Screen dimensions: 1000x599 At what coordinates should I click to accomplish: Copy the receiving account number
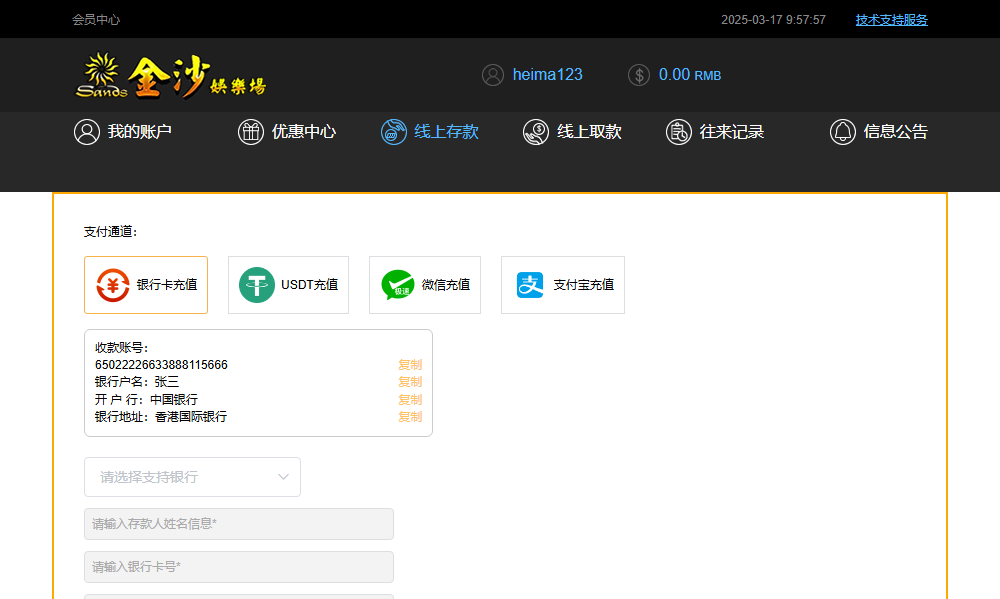tap(410, 365)
